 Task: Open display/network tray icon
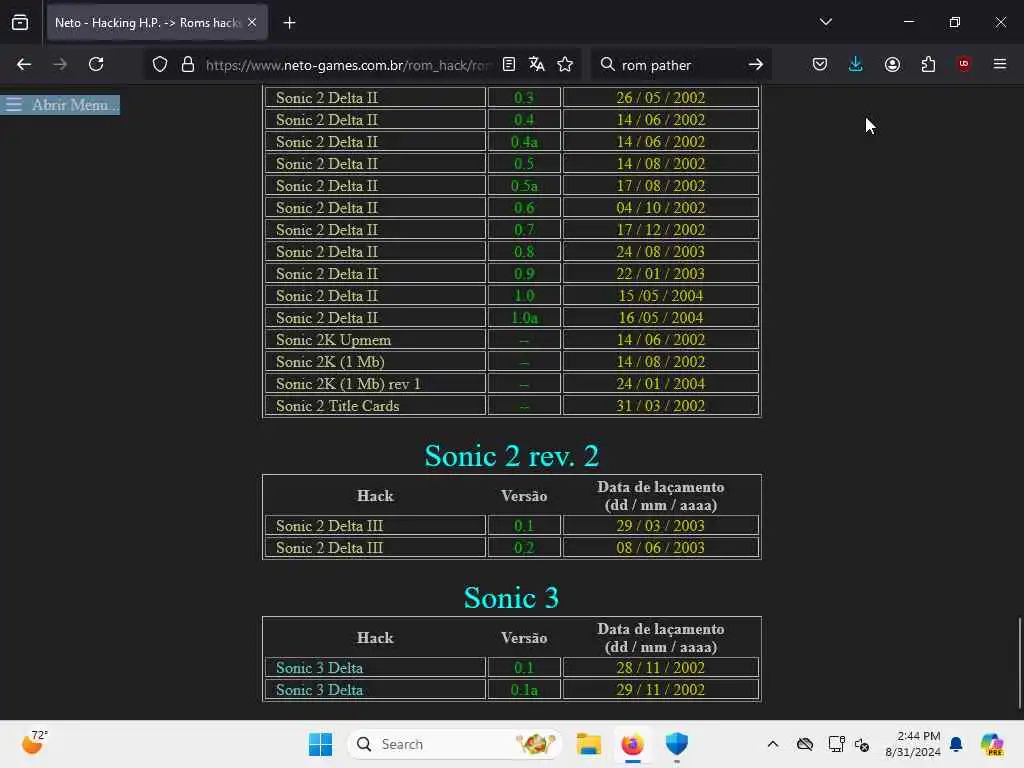click(837, 744)
